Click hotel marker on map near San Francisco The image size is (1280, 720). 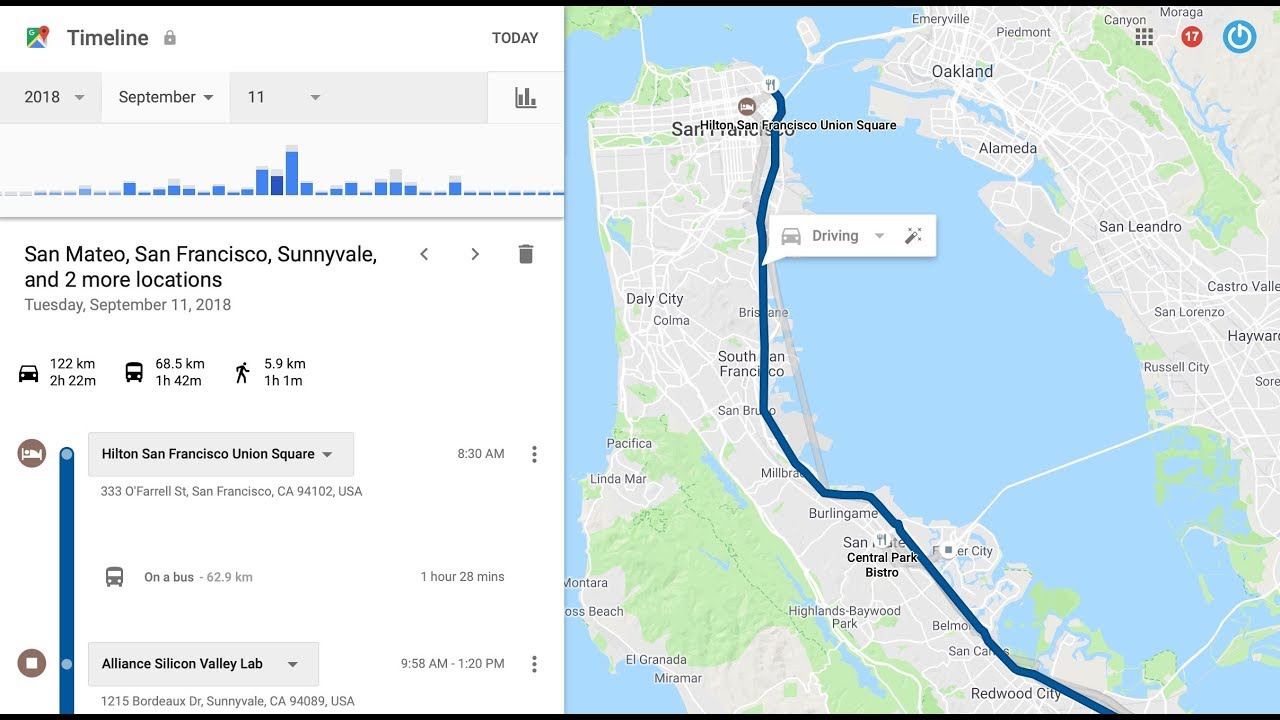[x=745, y=106]
